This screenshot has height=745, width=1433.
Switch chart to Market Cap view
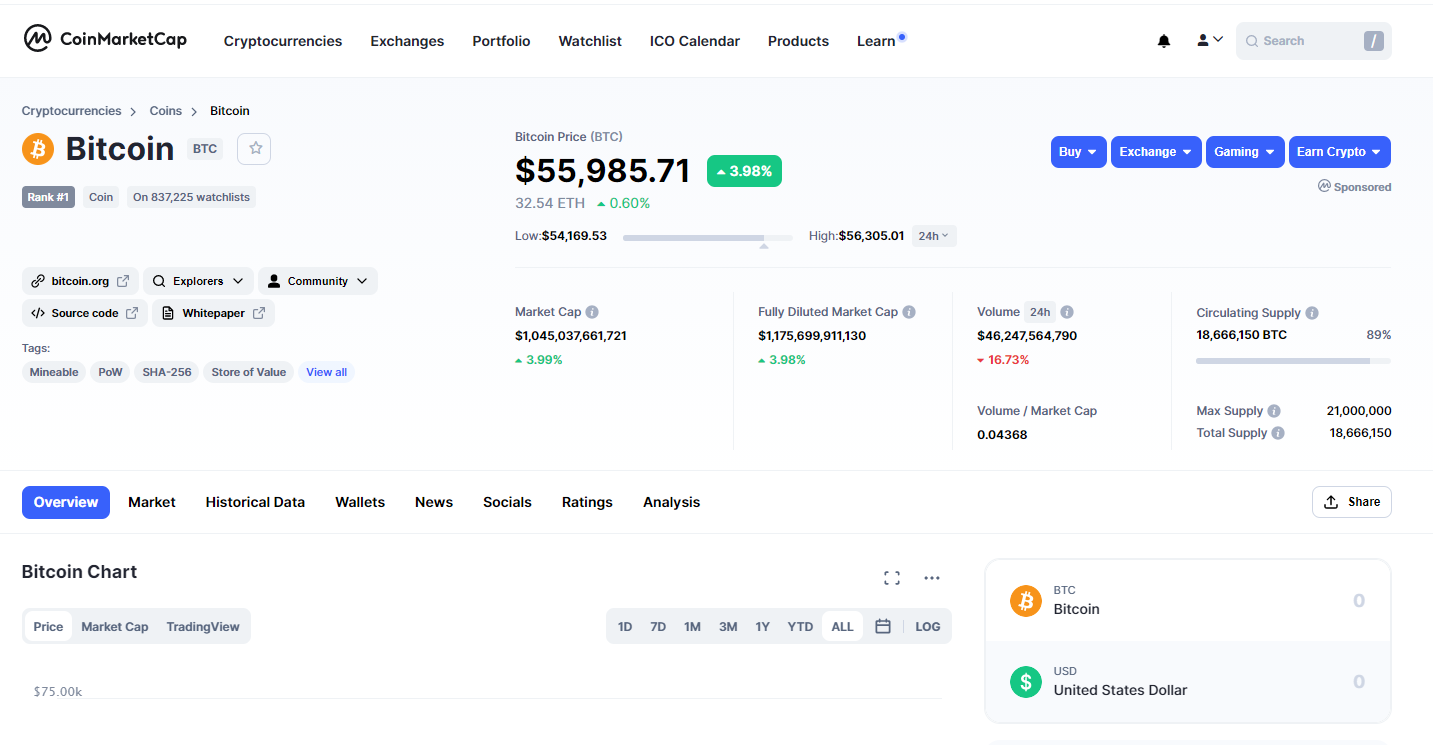(115, 627)
